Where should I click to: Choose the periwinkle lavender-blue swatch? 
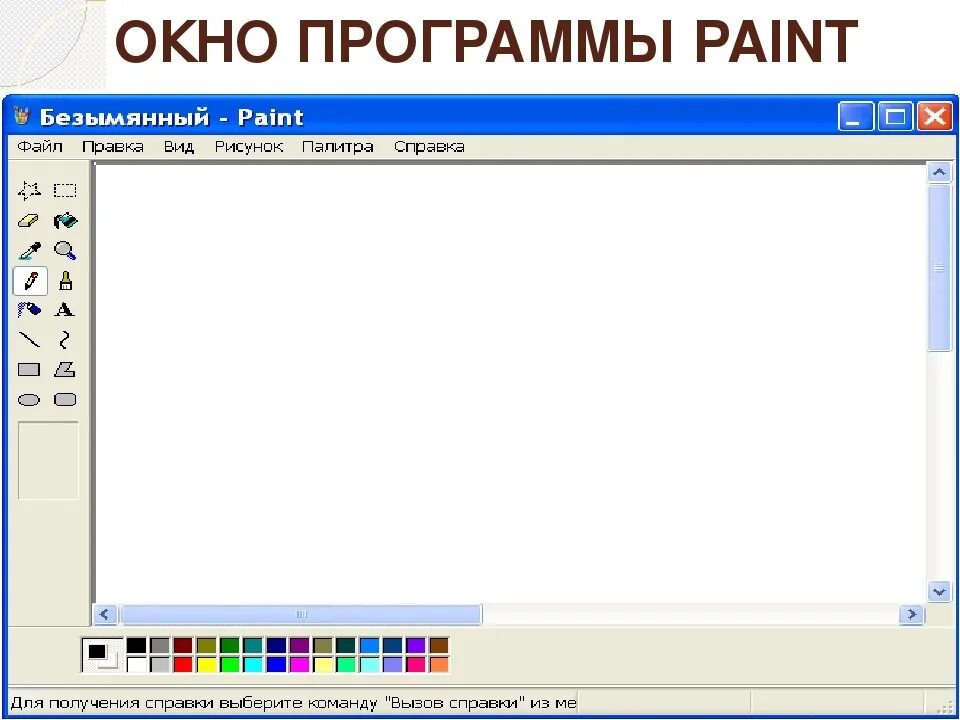coord(392,664)
